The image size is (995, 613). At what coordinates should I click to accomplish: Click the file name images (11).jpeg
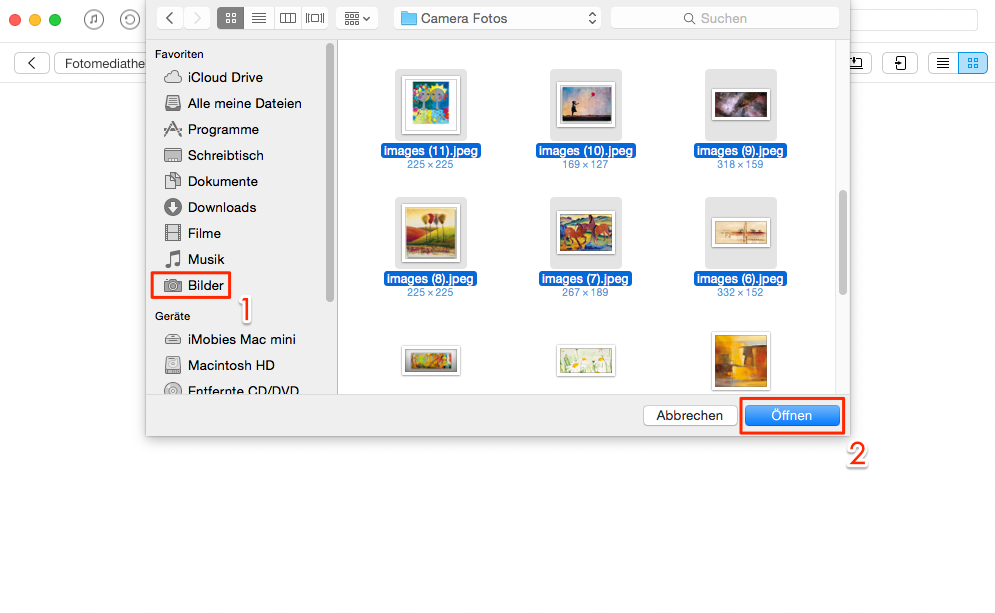coord(431,151)
